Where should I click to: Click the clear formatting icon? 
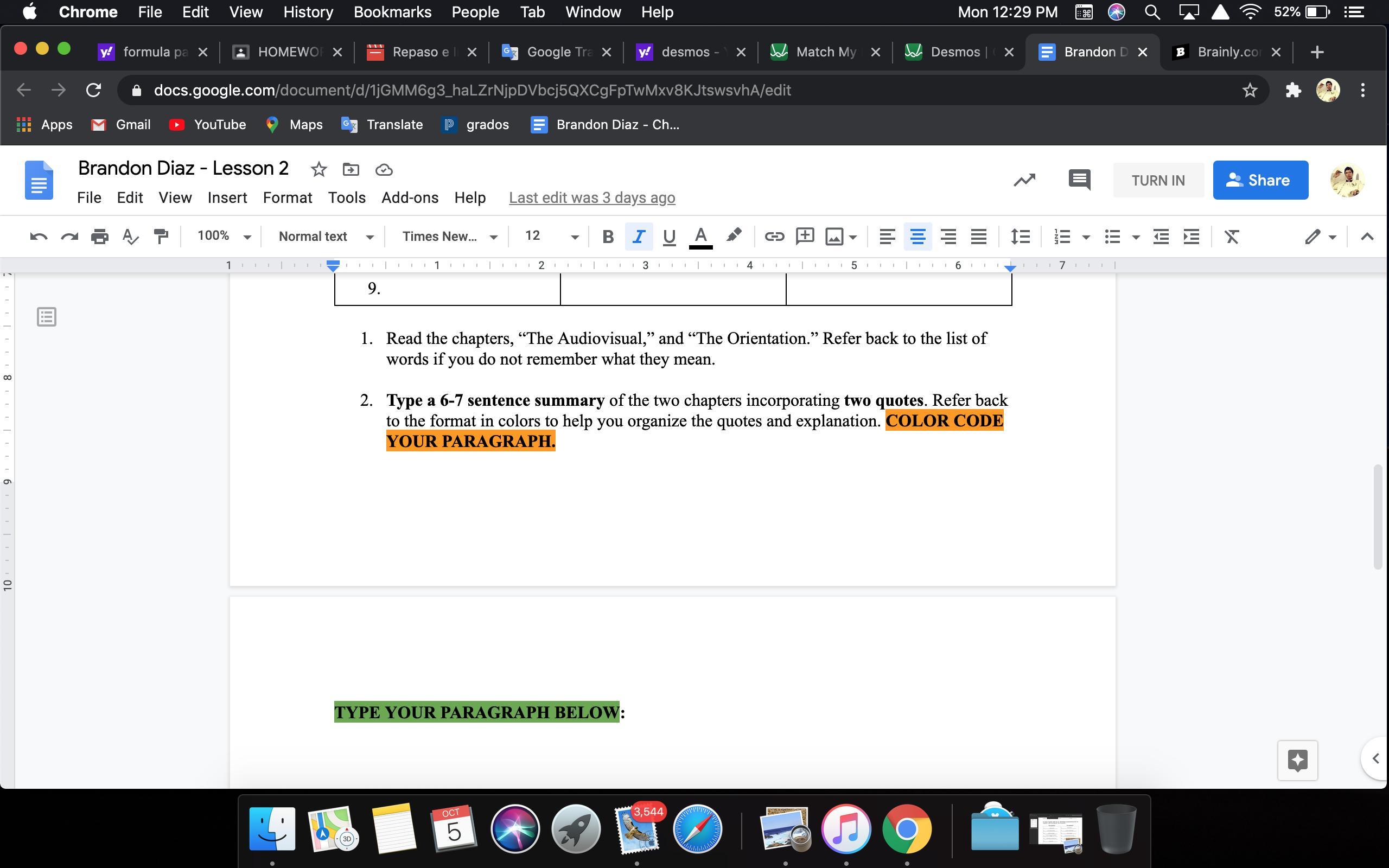[1232, 237]
